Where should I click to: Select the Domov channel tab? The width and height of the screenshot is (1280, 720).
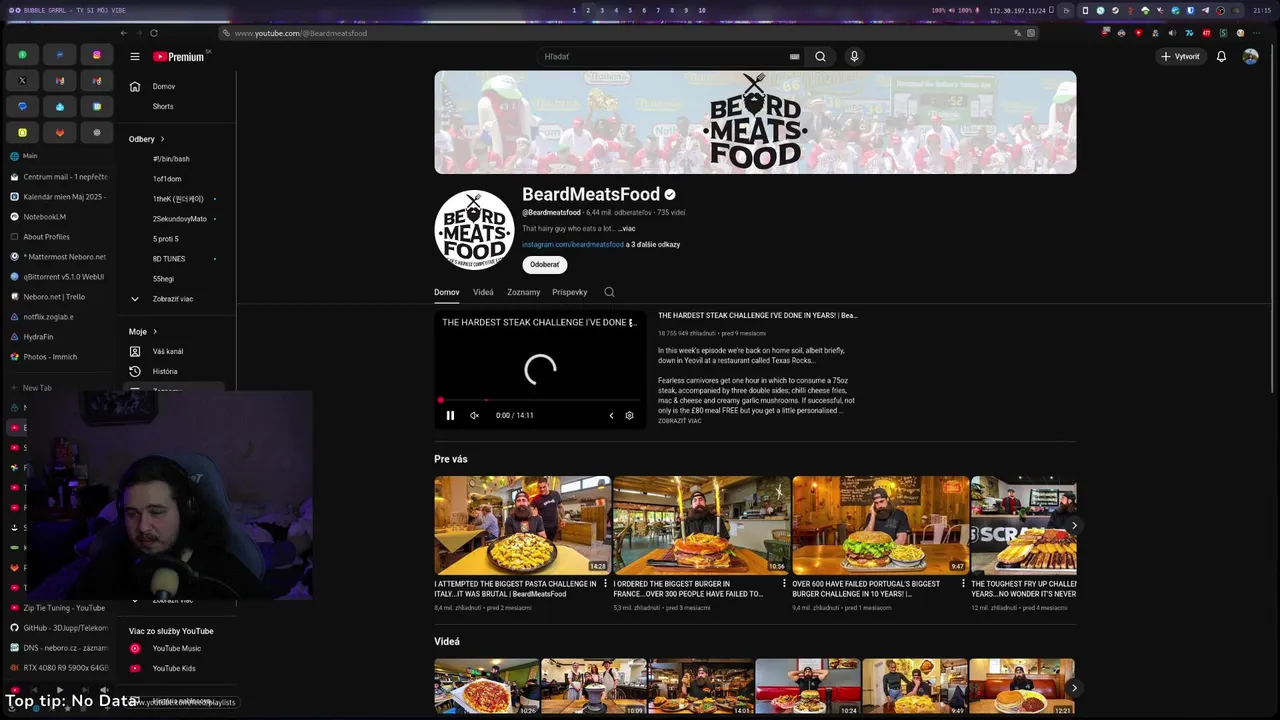coord(446,292)
